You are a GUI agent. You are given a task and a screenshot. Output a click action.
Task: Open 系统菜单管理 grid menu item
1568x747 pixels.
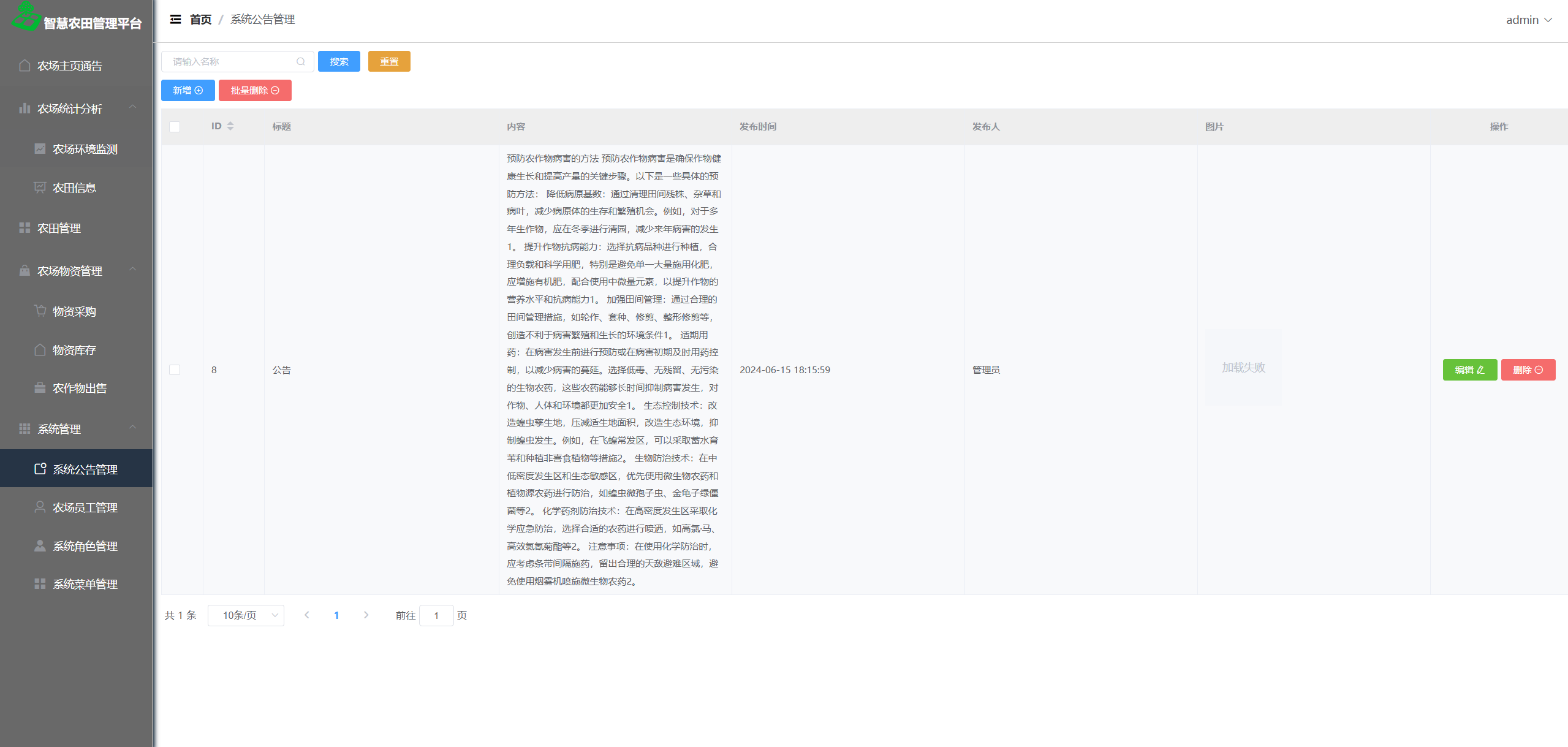click(85, 585)
